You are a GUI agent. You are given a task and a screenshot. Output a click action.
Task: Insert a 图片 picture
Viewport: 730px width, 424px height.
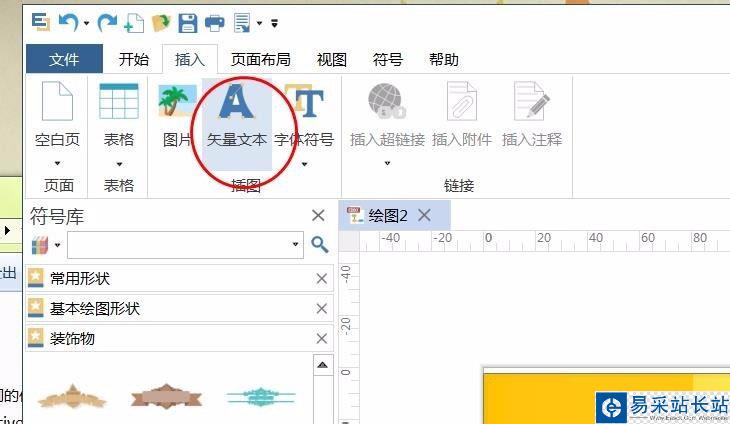coord(177,115)
